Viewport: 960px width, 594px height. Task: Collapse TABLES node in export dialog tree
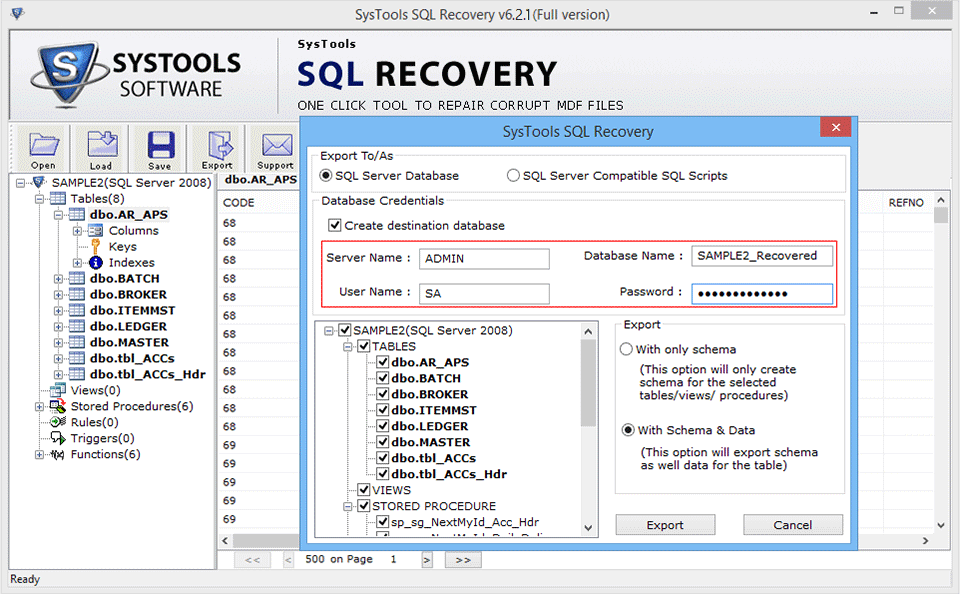[348, 347]
